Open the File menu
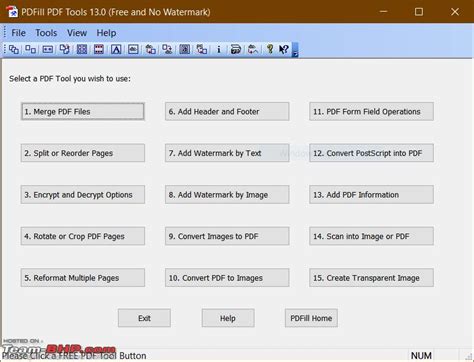 point(18,33)
